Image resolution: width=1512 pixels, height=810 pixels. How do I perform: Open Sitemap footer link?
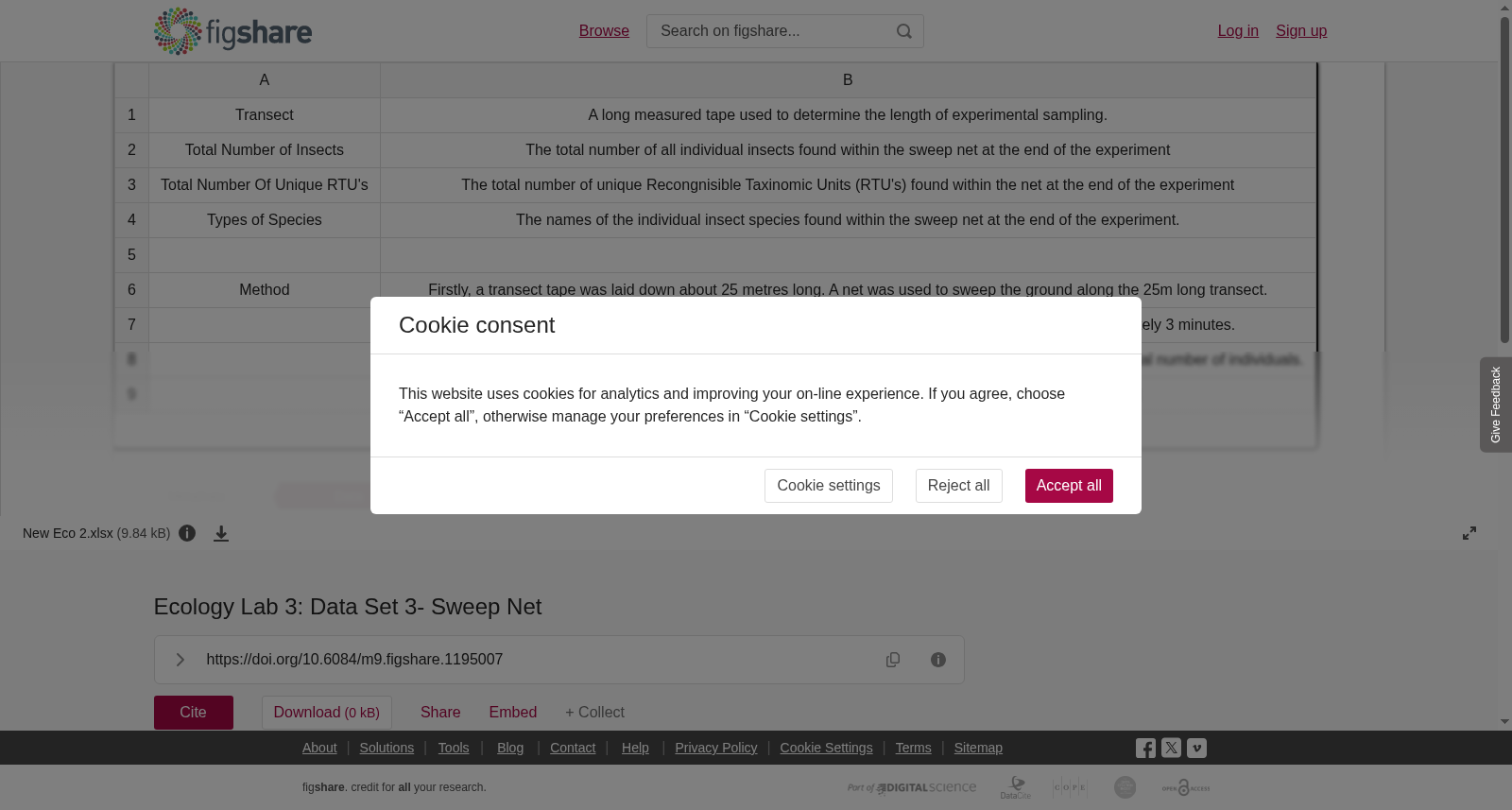[978, 748]
